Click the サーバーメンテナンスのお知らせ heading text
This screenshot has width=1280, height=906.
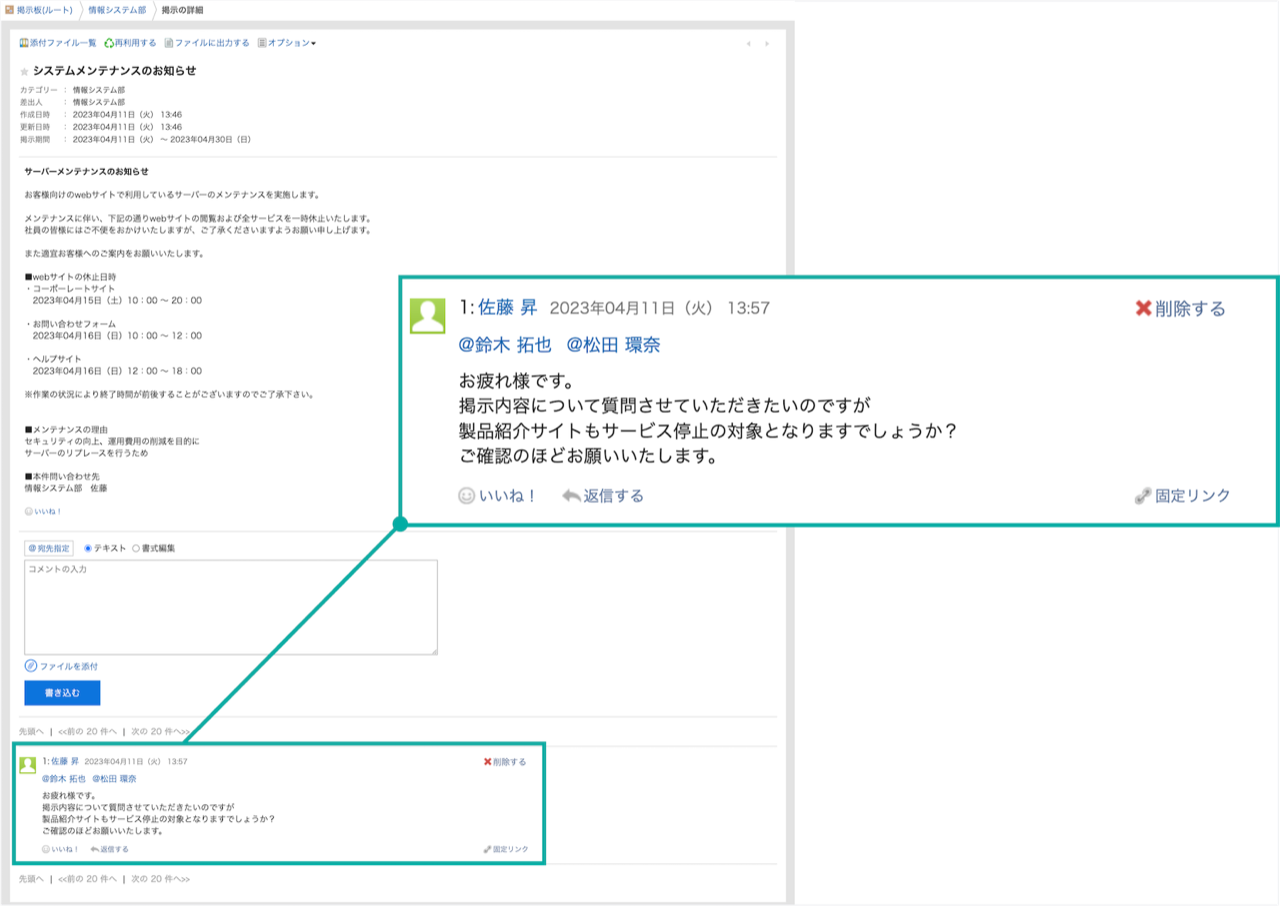point(86,172)
